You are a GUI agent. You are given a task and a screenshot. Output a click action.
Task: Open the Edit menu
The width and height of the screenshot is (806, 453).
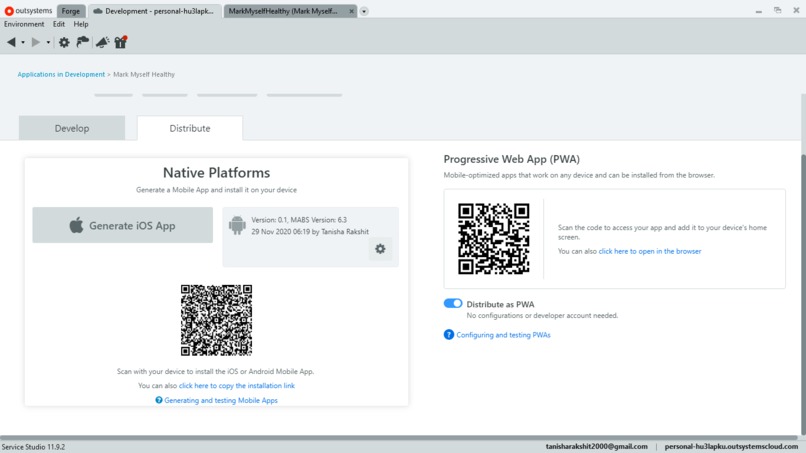tap(59, 24)
